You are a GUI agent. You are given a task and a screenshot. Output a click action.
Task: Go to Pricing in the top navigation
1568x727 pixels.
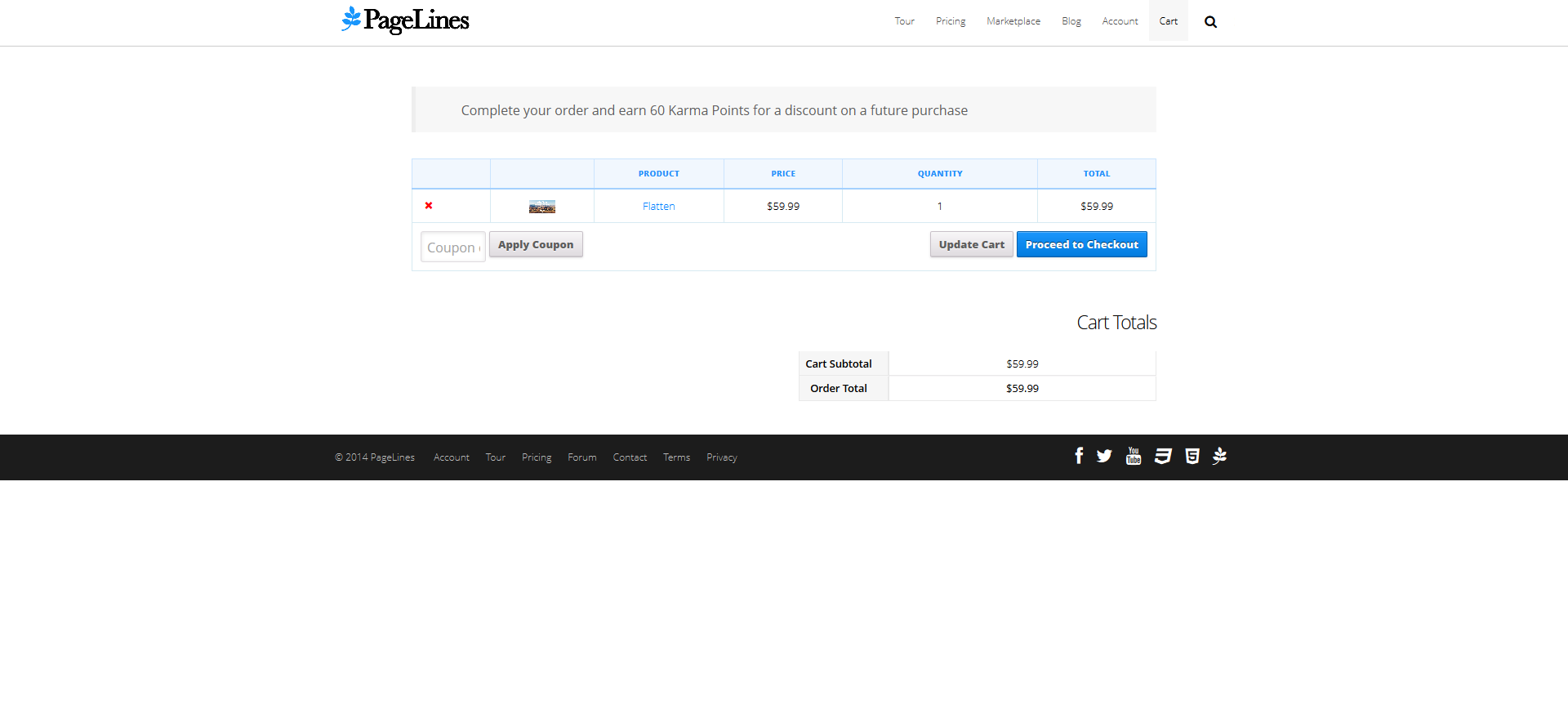(951, 21)
